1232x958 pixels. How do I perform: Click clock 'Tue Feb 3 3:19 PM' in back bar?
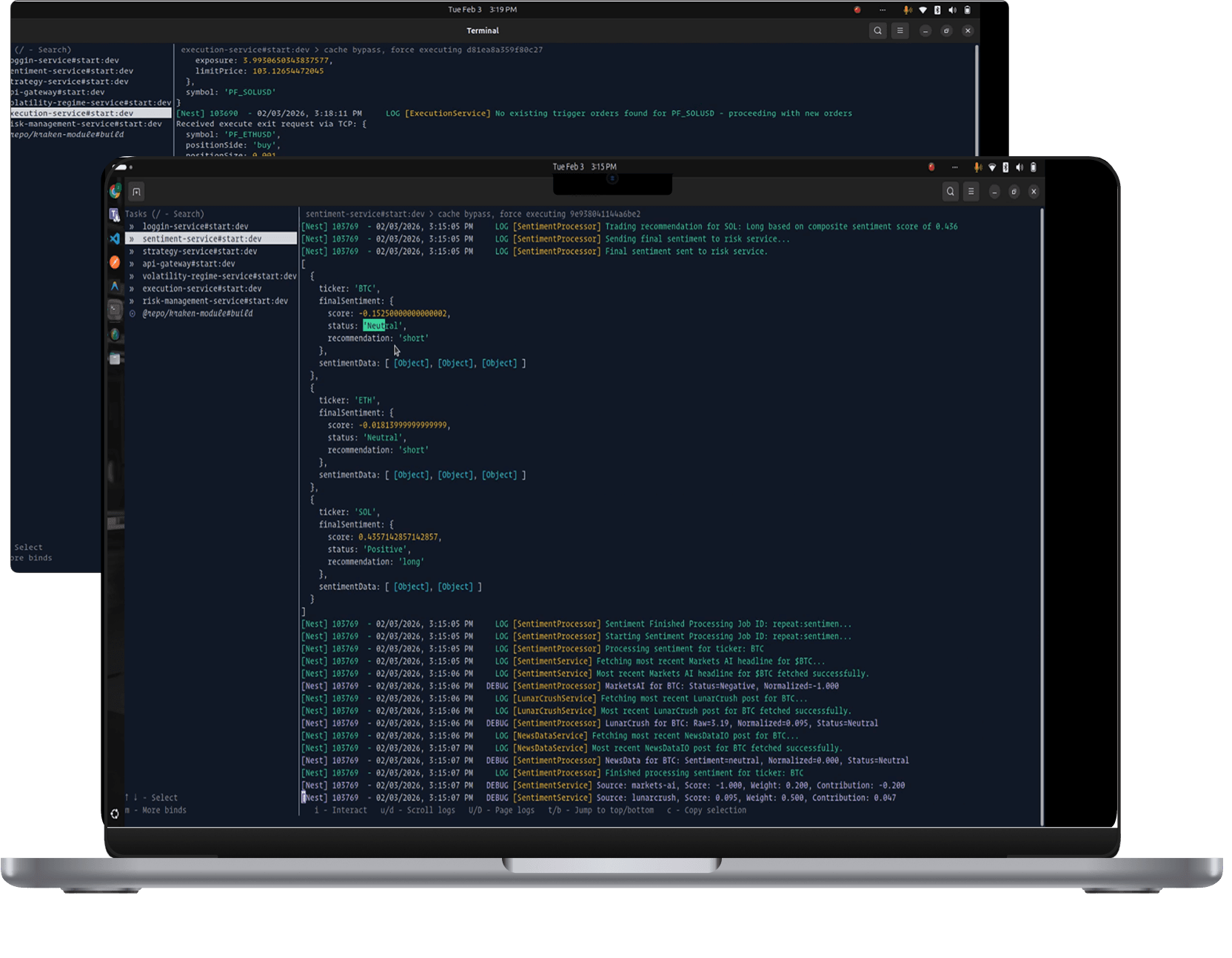[482, 10]
